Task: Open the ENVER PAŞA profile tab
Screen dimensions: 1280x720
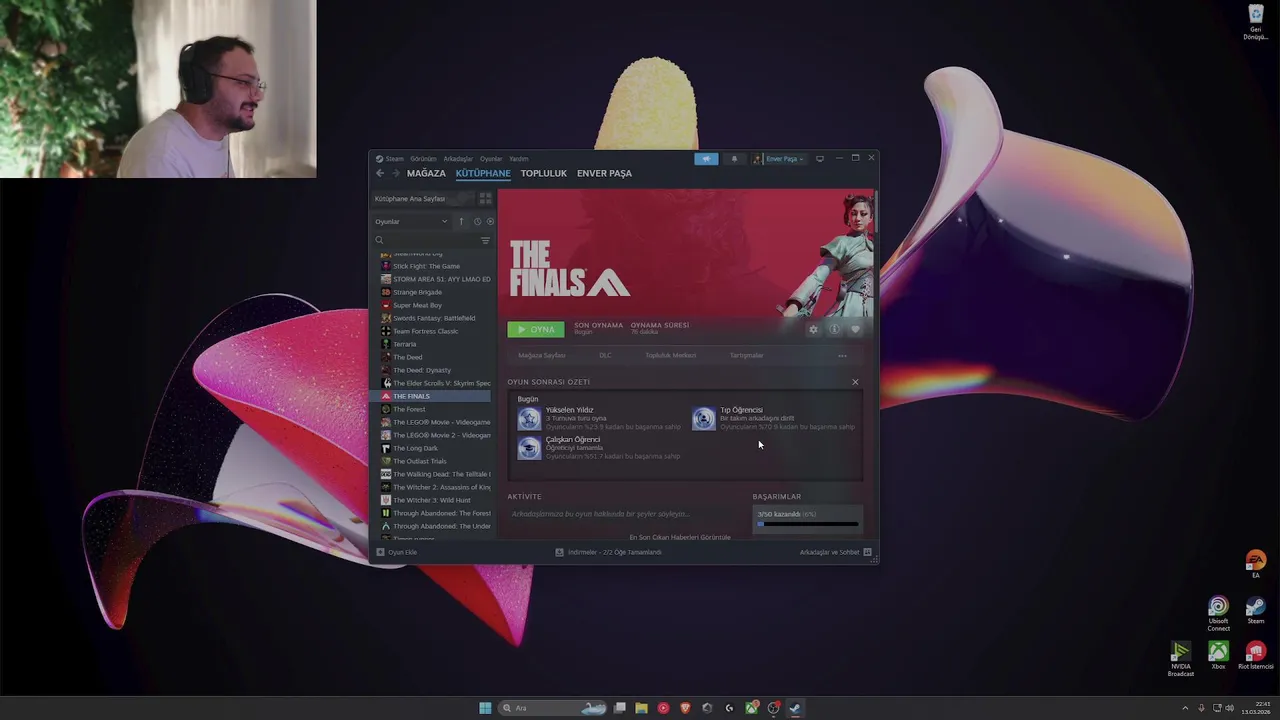Action: (x=604, y=173)
